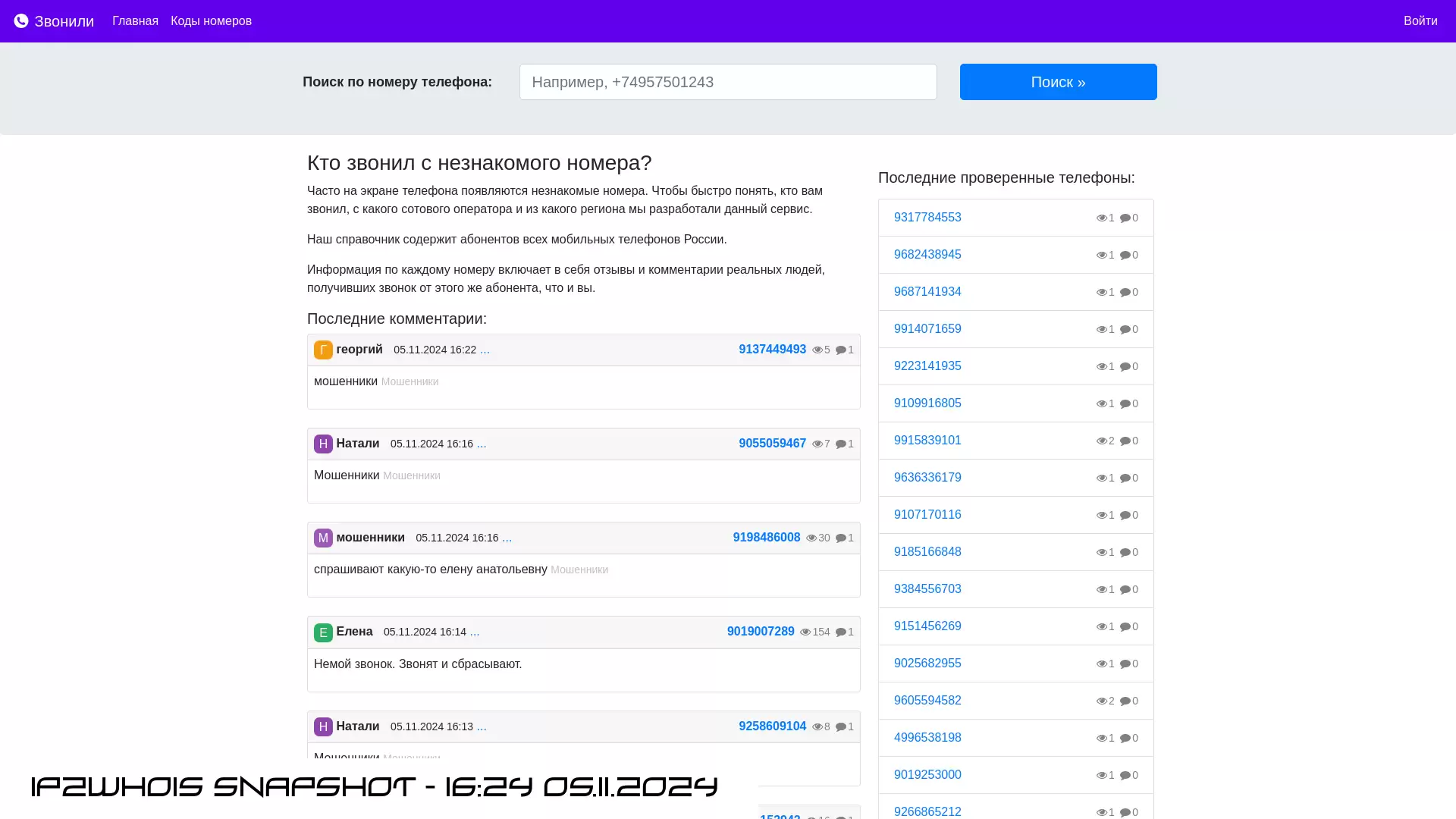Click username георгий in comment header
This screenshot has height=819, width=1456.
359,350
